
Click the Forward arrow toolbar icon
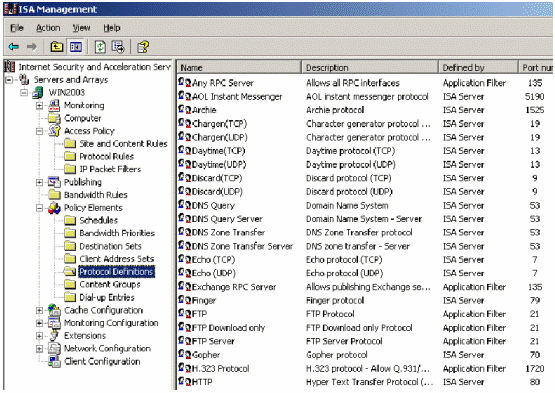(x=32, y=46)
